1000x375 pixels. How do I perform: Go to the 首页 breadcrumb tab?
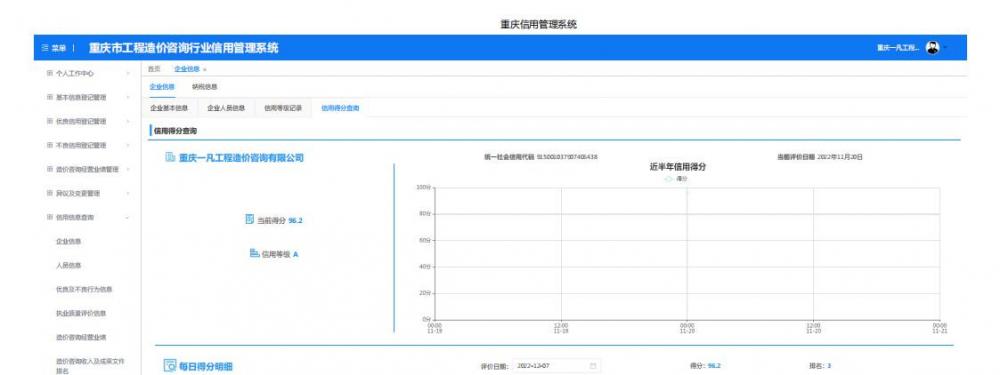154,69
